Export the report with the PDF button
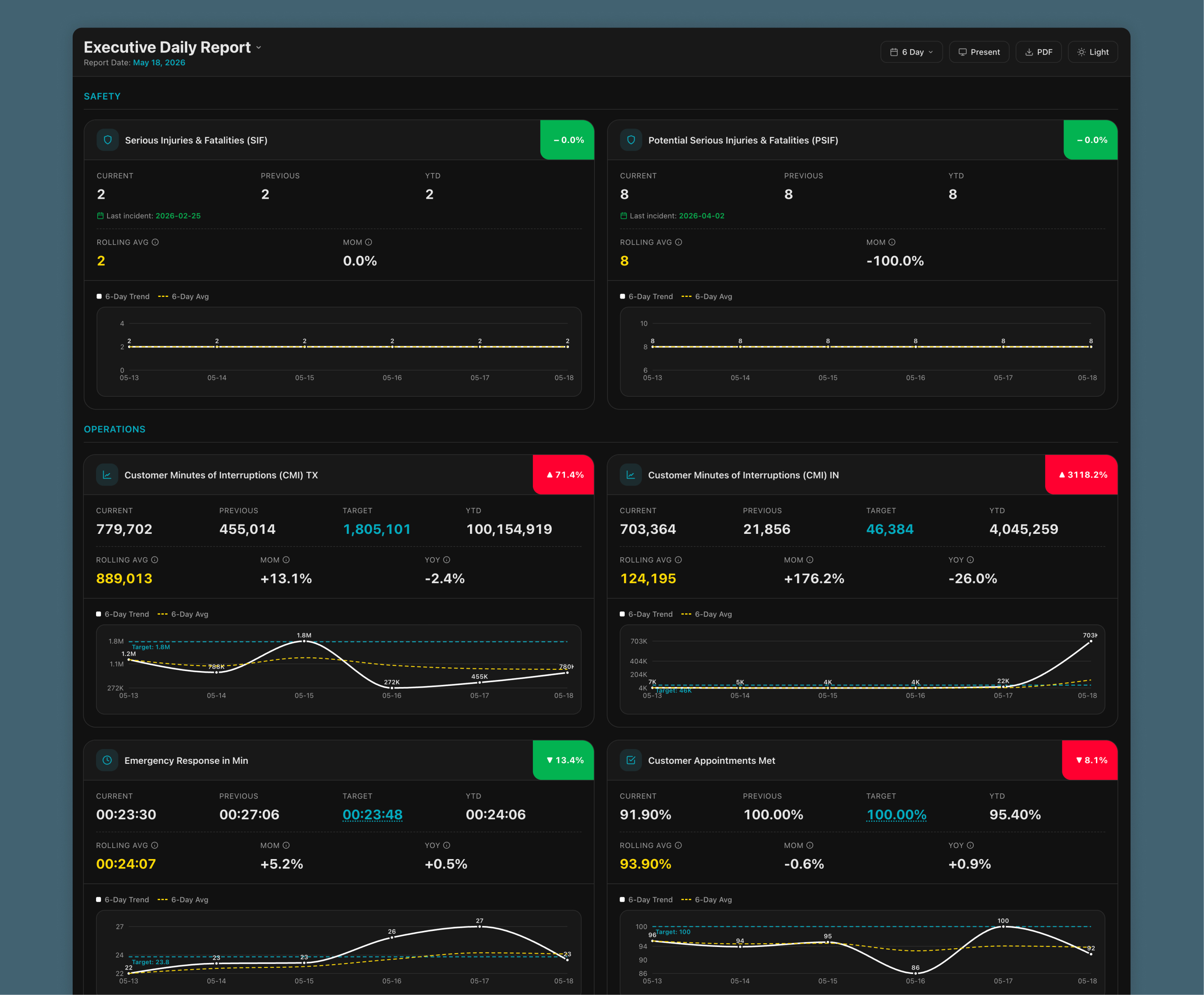This screenshot has width=1204, height=995. tap(1039, 52)
